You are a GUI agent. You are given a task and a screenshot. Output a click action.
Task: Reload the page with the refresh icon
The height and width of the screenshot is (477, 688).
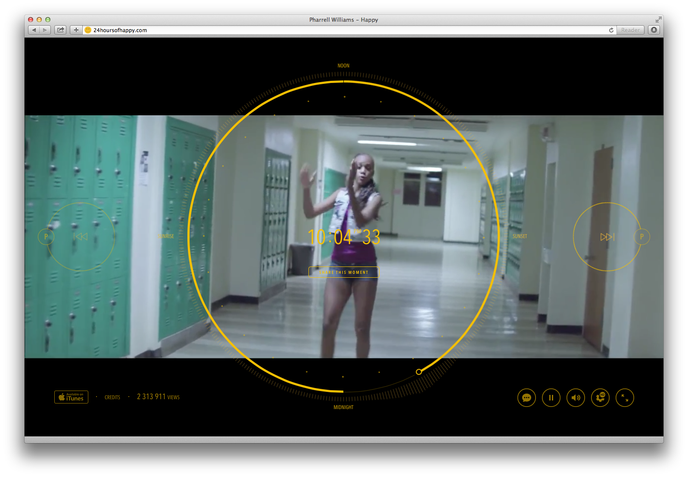[x=611, y=30]
